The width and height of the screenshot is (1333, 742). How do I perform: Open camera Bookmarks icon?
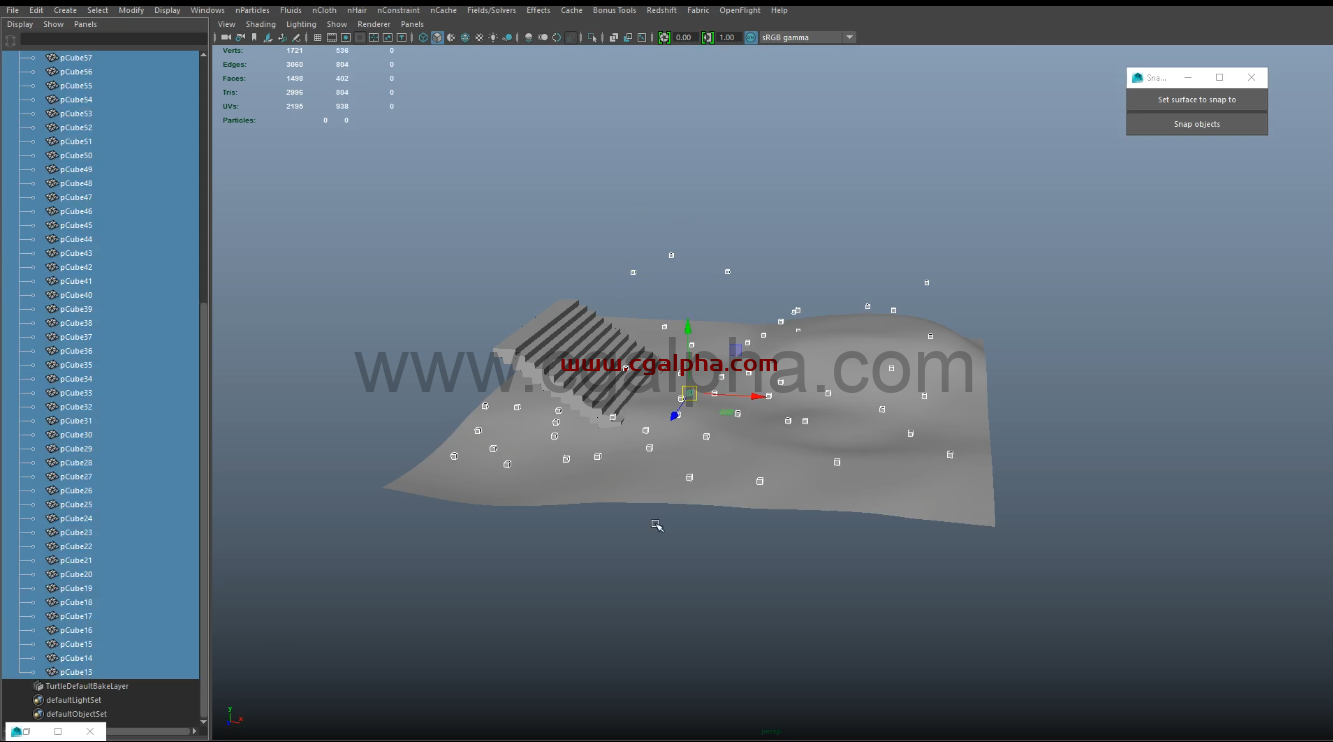click(x=254, y=37)
